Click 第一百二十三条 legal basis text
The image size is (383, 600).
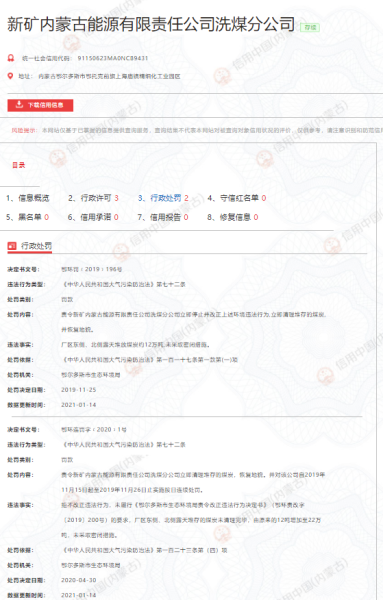pos(144,550)
